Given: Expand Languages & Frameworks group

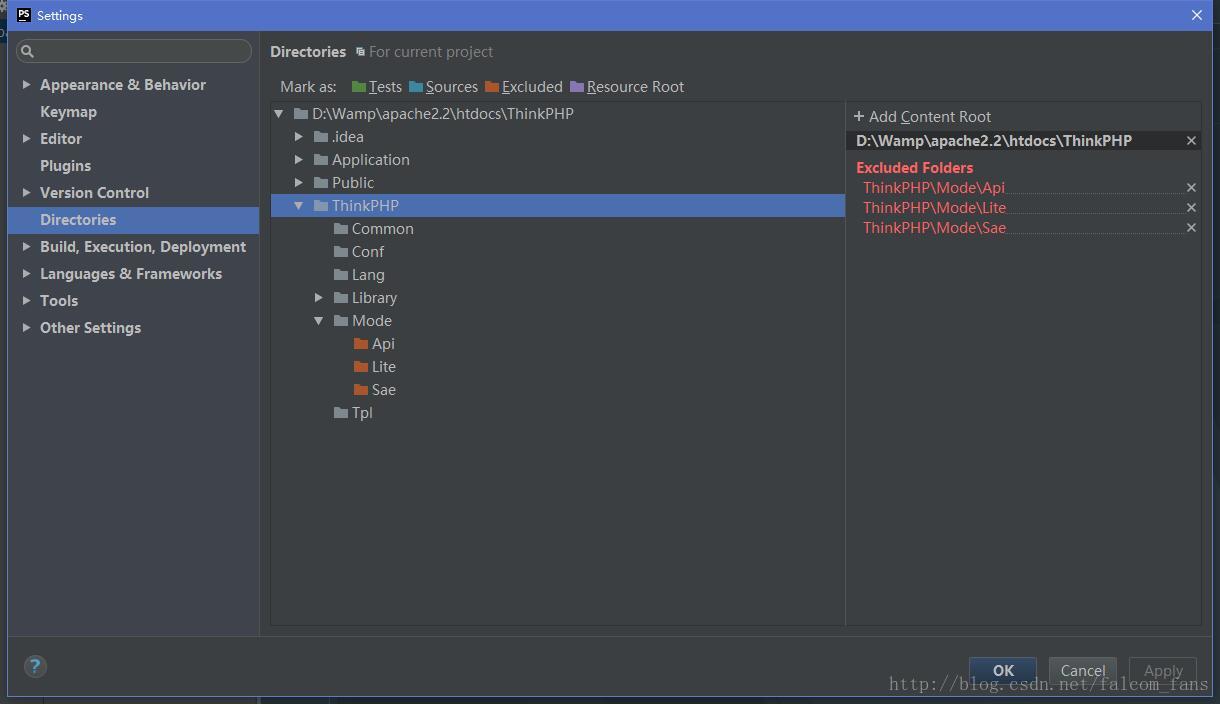Looking at the screenshot, I should click(x=26, y=274).
